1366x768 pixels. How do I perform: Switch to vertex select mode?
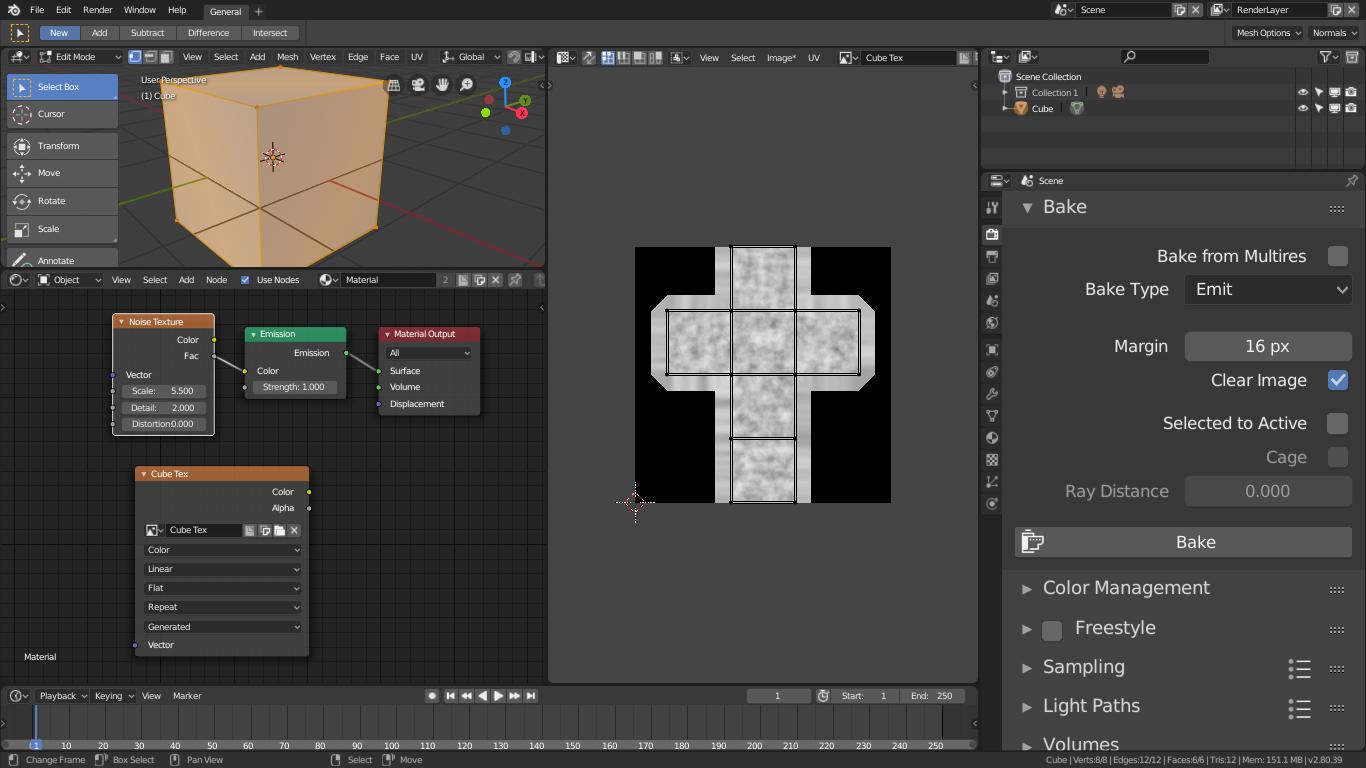[135, 57]
